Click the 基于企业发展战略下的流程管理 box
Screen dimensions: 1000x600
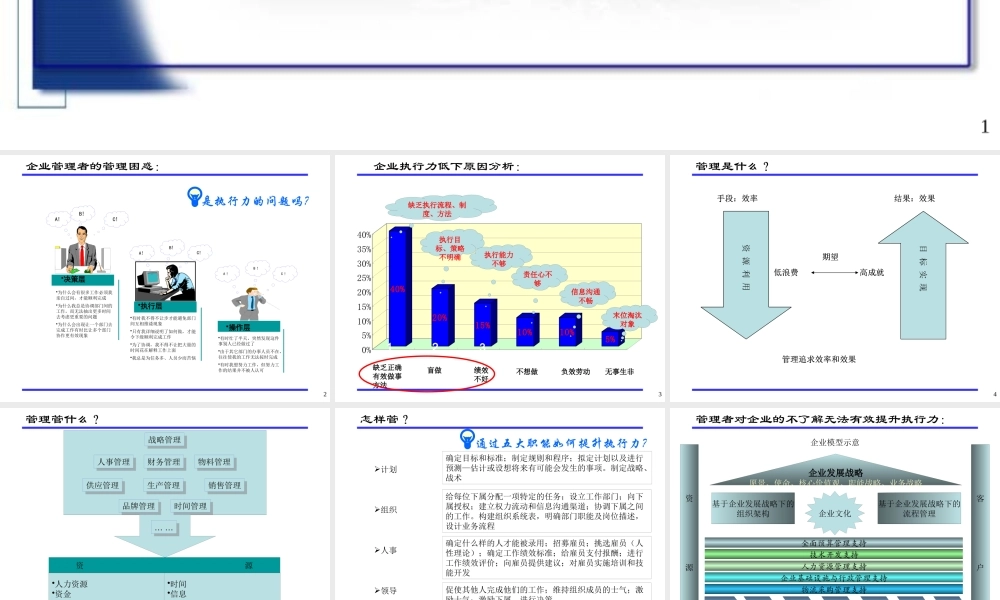[919, 508]
